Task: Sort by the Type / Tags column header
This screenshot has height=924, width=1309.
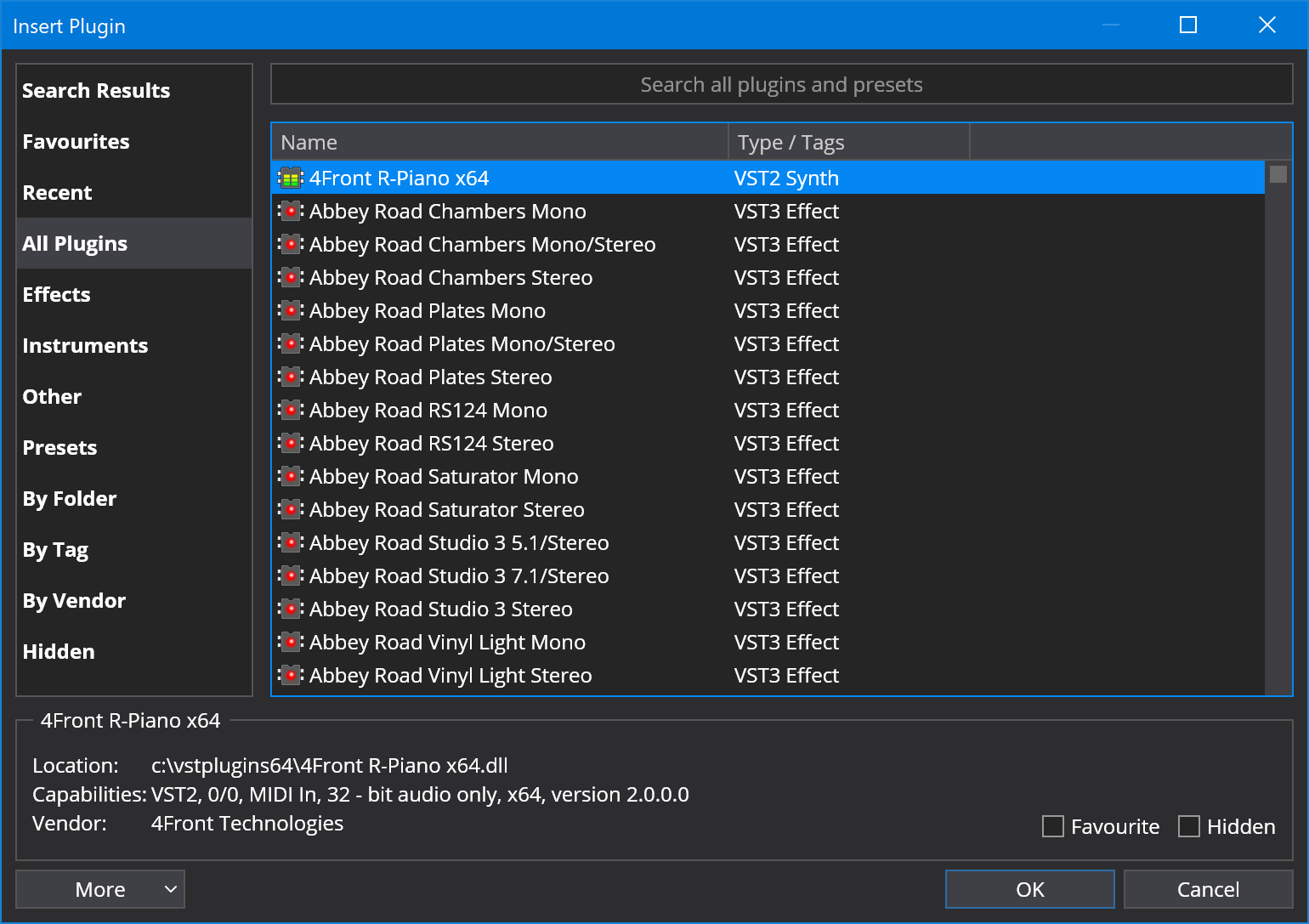Action: click(x=849, y=142)
